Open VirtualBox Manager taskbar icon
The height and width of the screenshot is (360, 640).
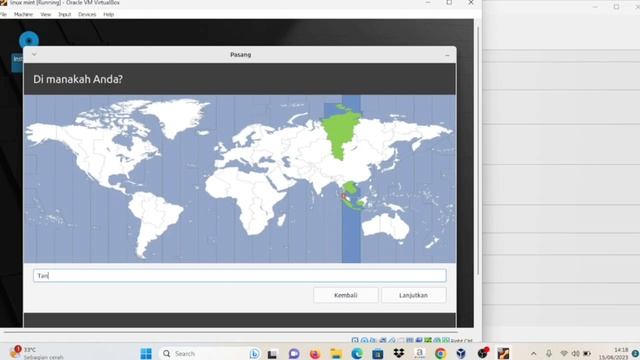(x=461, y=353)
